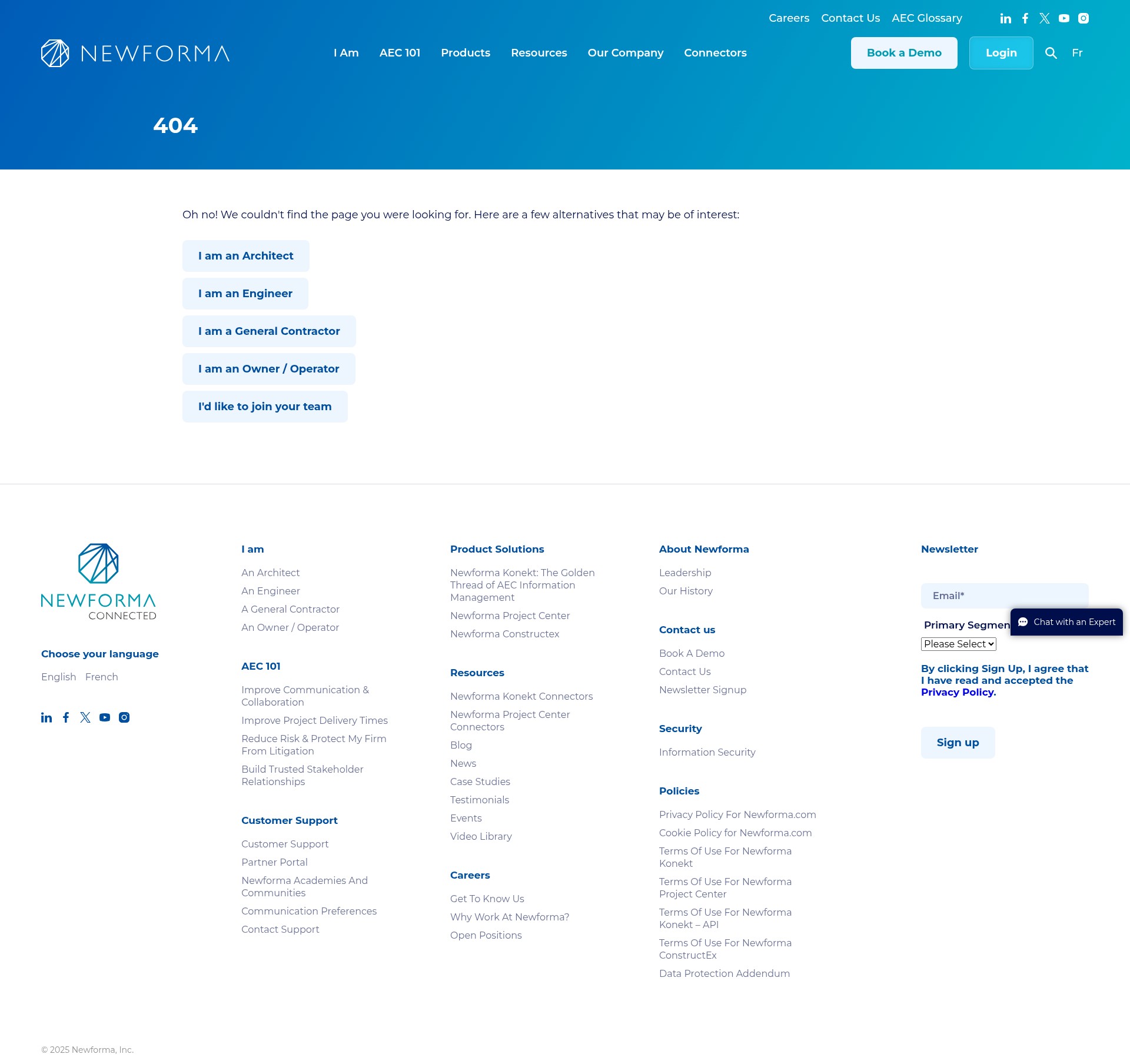Select French language in footer
The image size is (1130, 1064).
pos(102,677)
